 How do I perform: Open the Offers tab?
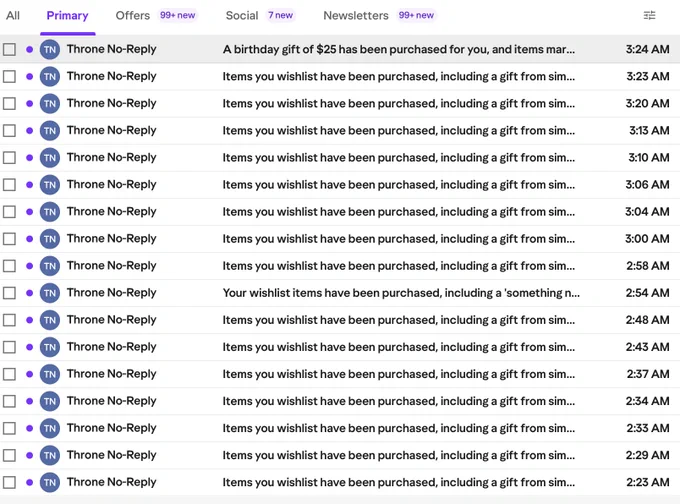click(132, 16)
